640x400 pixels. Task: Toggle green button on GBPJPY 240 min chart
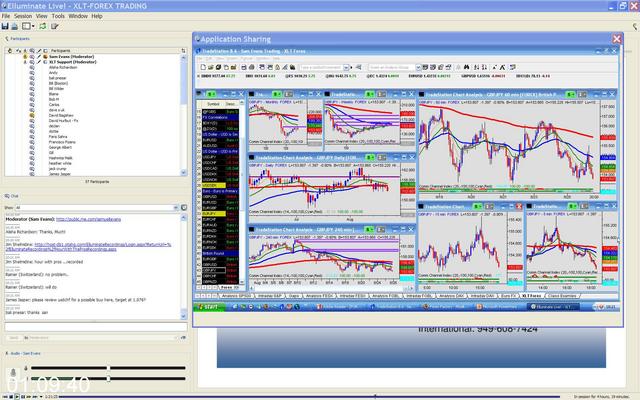369,229
